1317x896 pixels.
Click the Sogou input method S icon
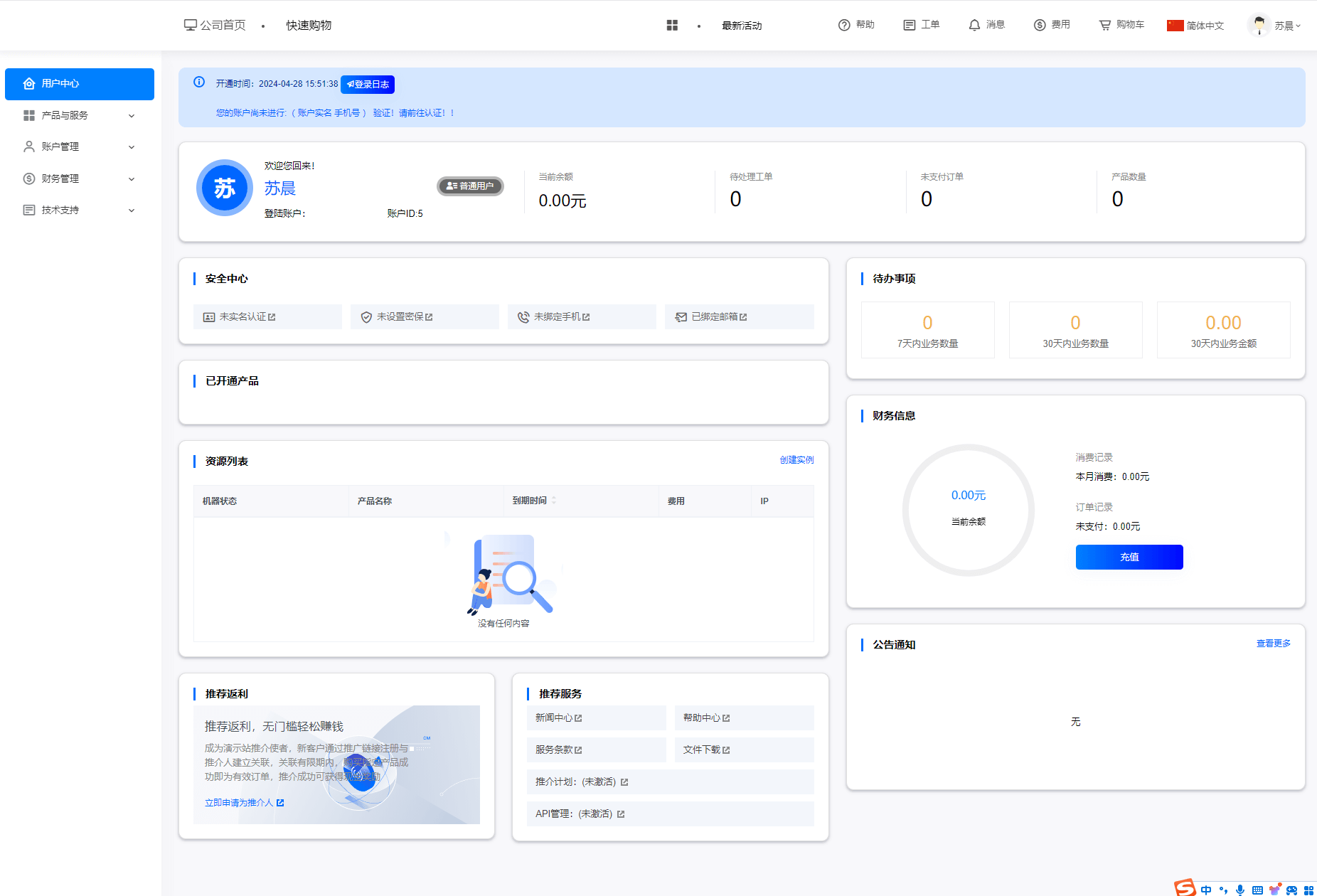tap(1185, 887)
